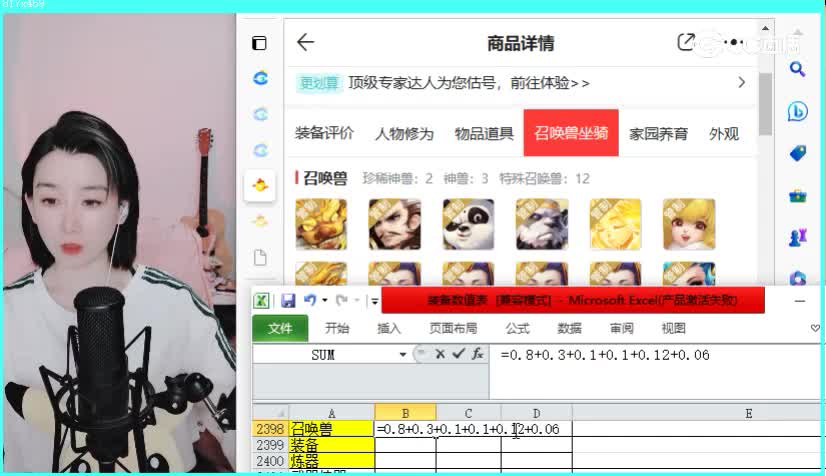Select row 2399 header
Screen dimensions: 826x476
tap(270, 445)
